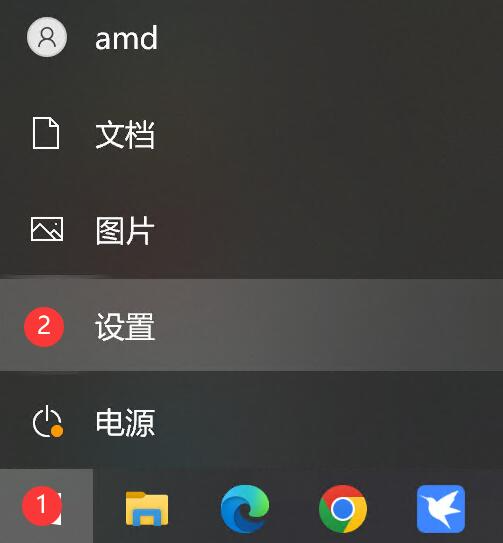Open 设置 from the Start menu

125,326
